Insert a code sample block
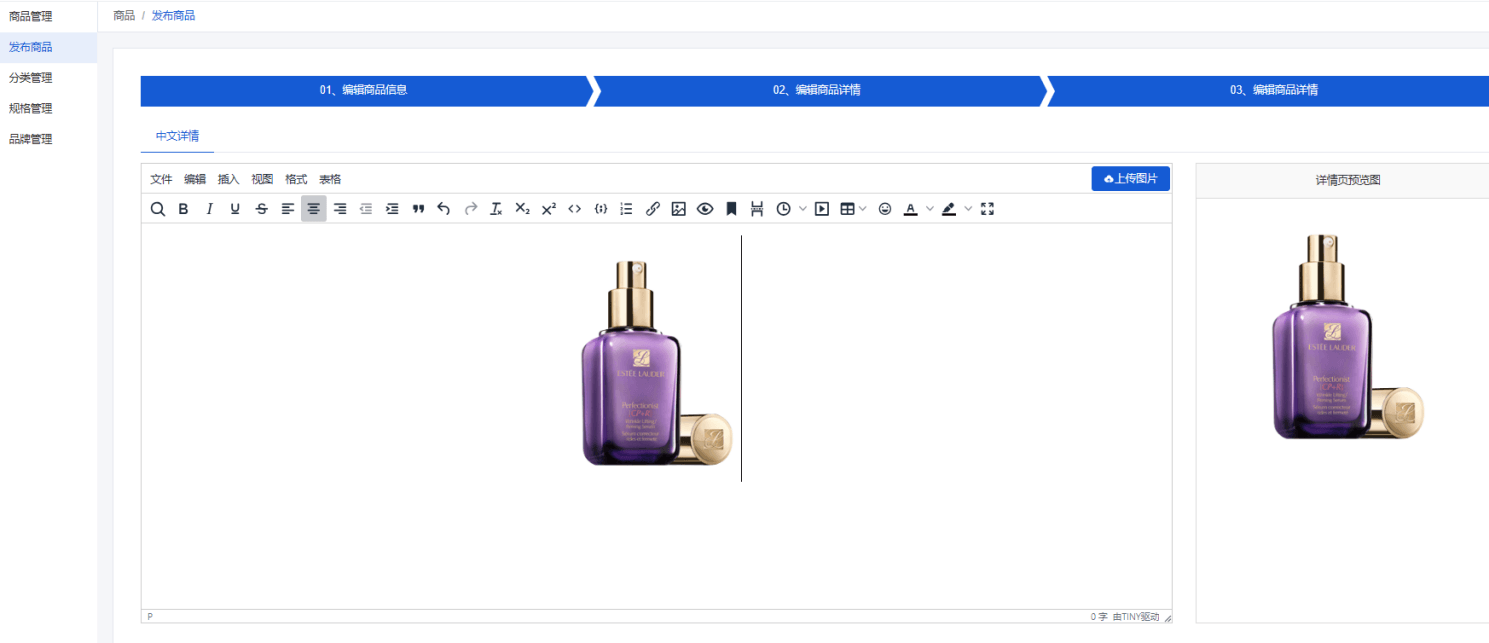1489x643 pixels. click(601, 209)
